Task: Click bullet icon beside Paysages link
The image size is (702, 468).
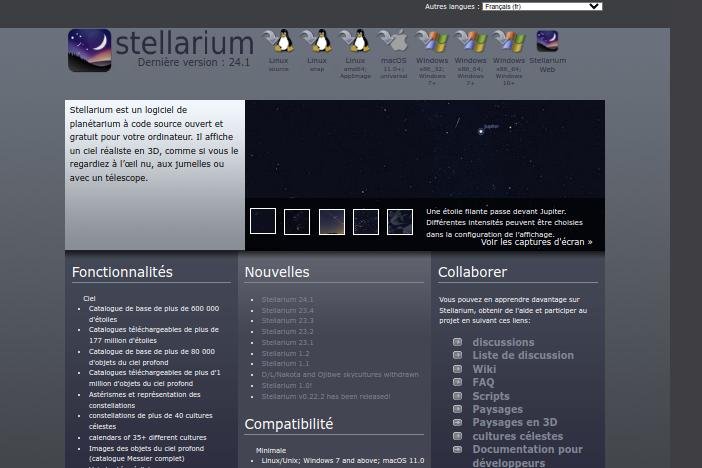Action: point(457,409)
